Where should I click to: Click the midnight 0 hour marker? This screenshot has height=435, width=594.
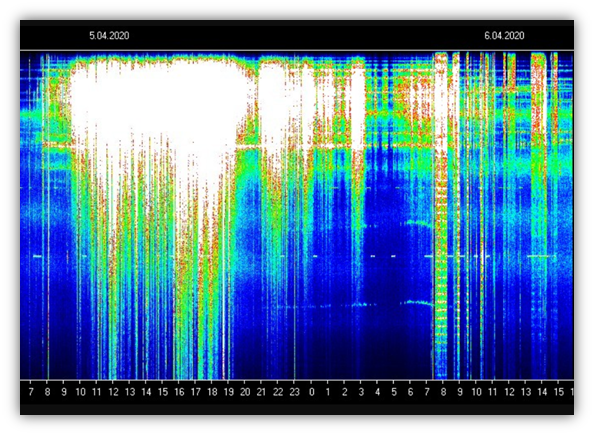[311, 392]
